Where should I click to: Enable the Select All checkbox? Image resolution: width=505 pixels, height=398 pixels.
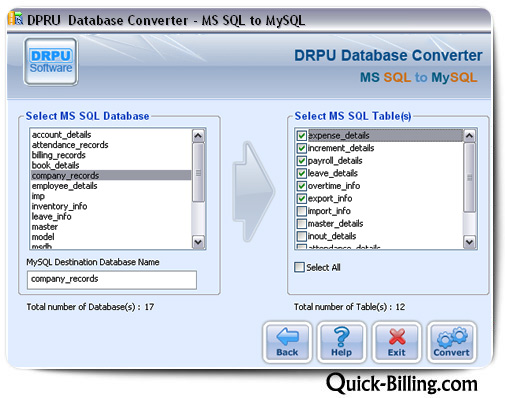pos(299,267)
